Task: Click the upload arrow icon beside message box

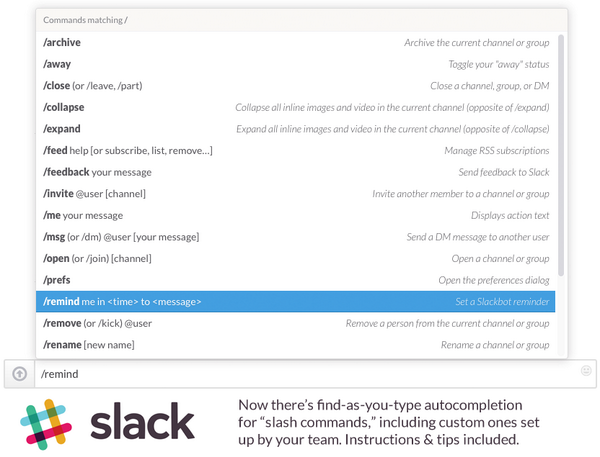Action: click(x=19, y=374)
